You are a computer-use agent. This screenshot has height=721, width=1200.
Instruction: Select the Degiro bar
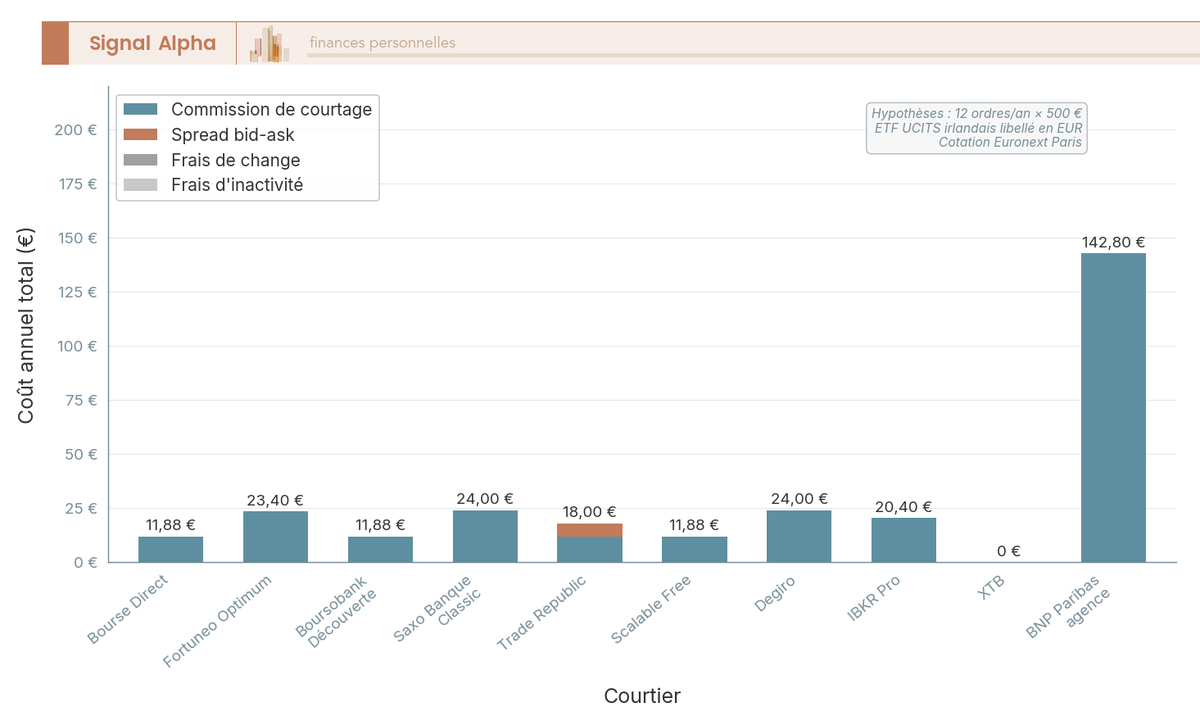pyautogui.click(x=799, y=536)
